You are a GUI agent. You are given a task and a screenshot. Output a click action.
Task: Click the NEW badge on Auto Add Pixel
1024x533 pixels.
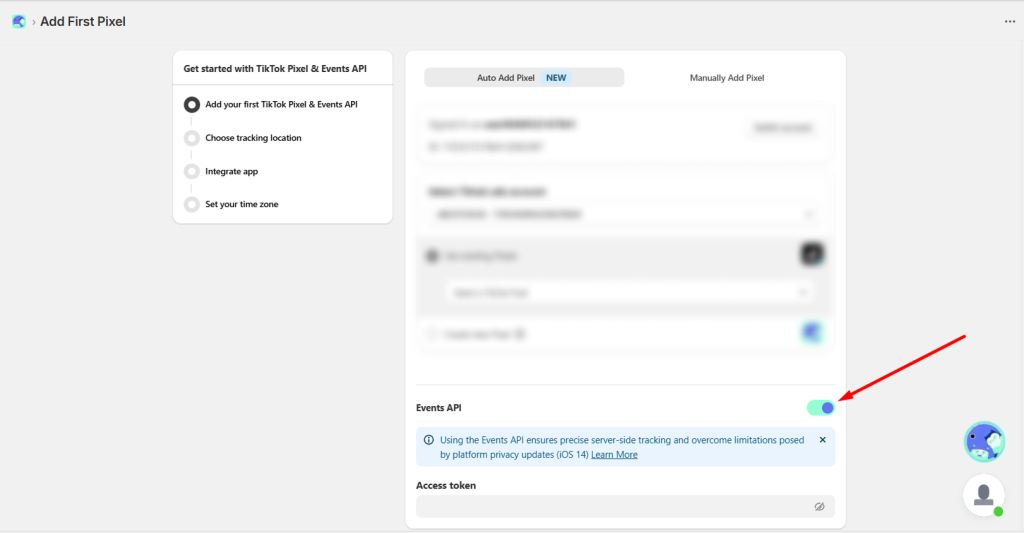coord(556,77)
